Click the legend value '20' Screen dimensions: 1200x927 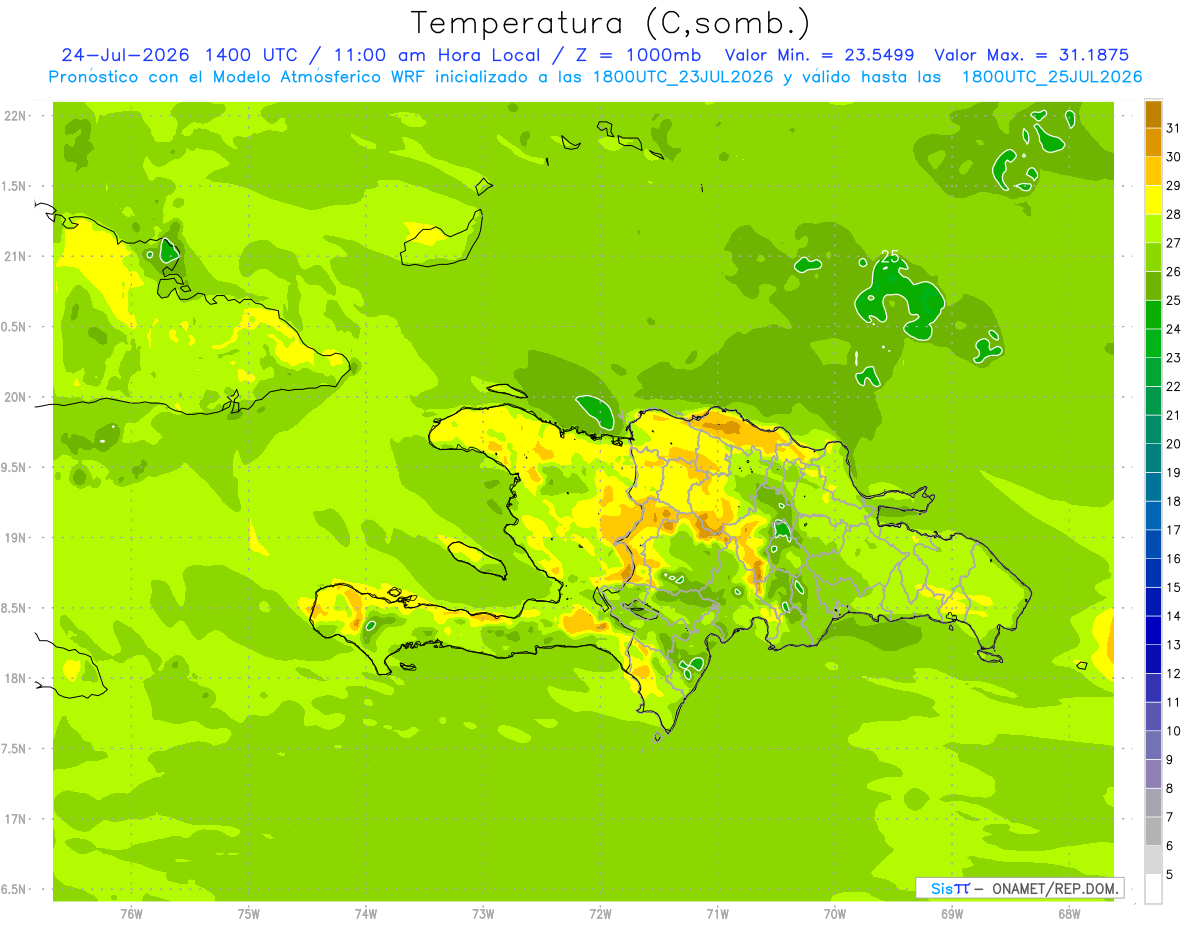point(1174,444)
